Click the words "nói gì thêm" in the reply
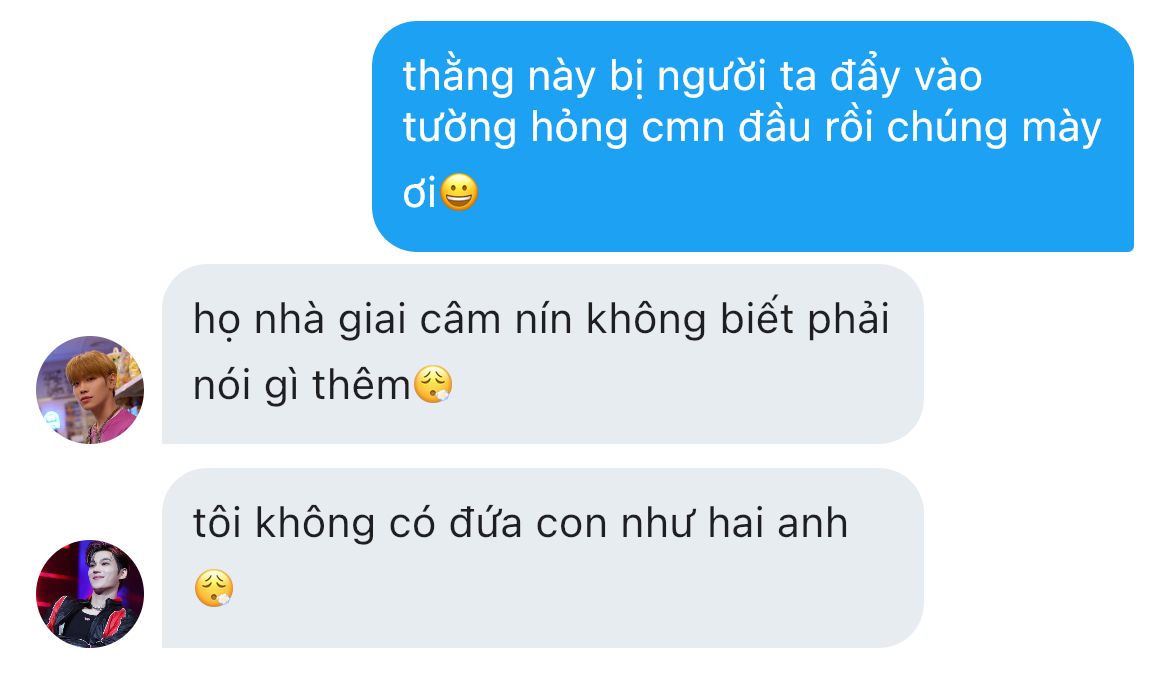The width and height of the screenshot is (1170, 673). [301, 386]
